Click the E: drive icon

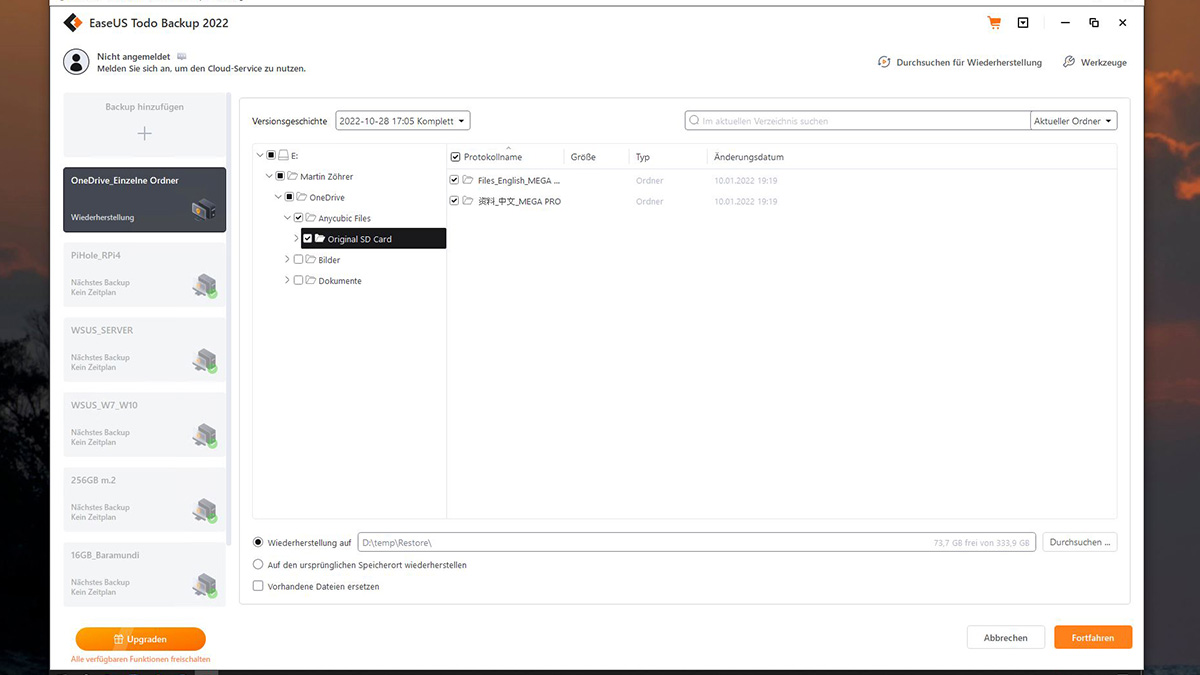point(284,156)
